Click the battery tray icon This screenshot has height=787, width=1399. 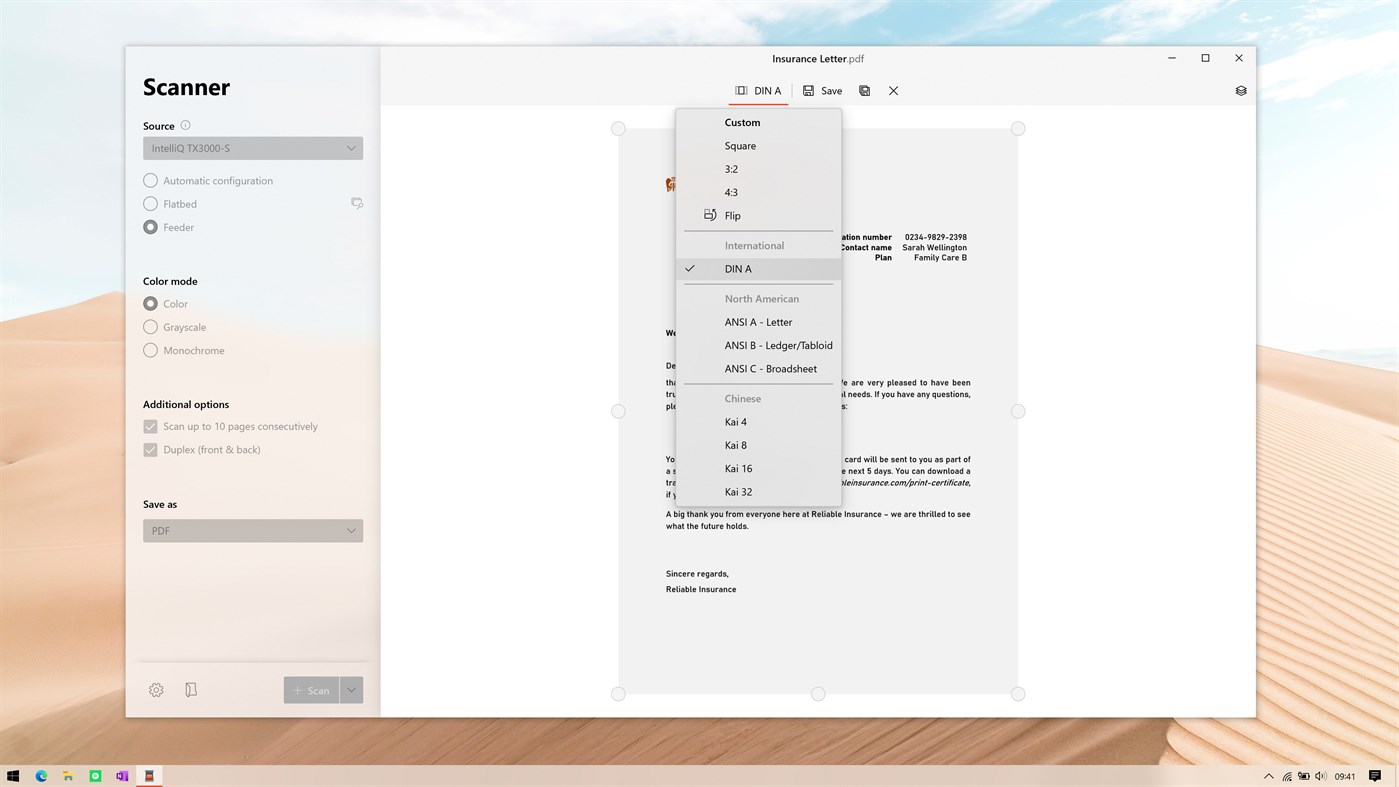[x=1304, y=776]
